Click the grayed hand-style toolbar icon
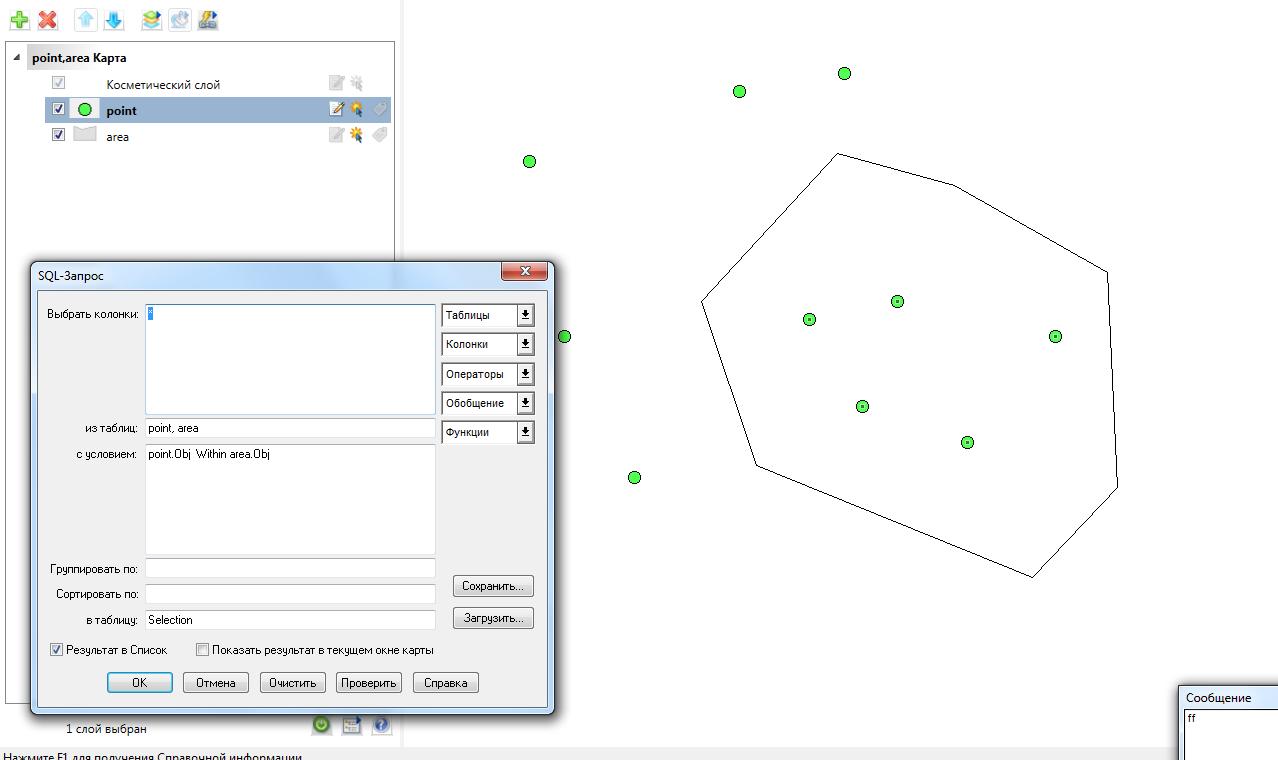The image size is (1278, 760). [x=179, y=19]
